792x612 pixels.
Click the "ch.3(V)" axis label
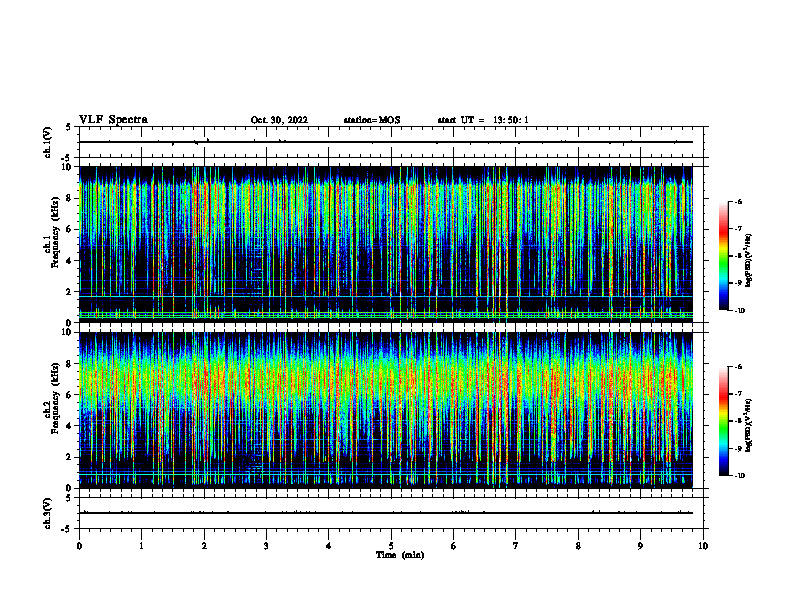click(x=48, y=513)
